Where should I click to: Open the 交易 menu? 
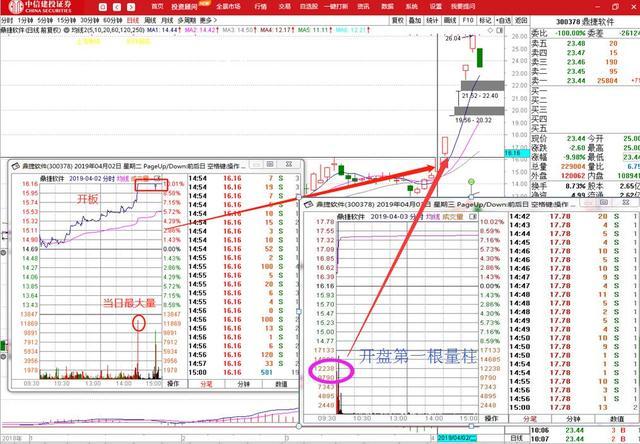pyautogui.click(x=284, y=7)
